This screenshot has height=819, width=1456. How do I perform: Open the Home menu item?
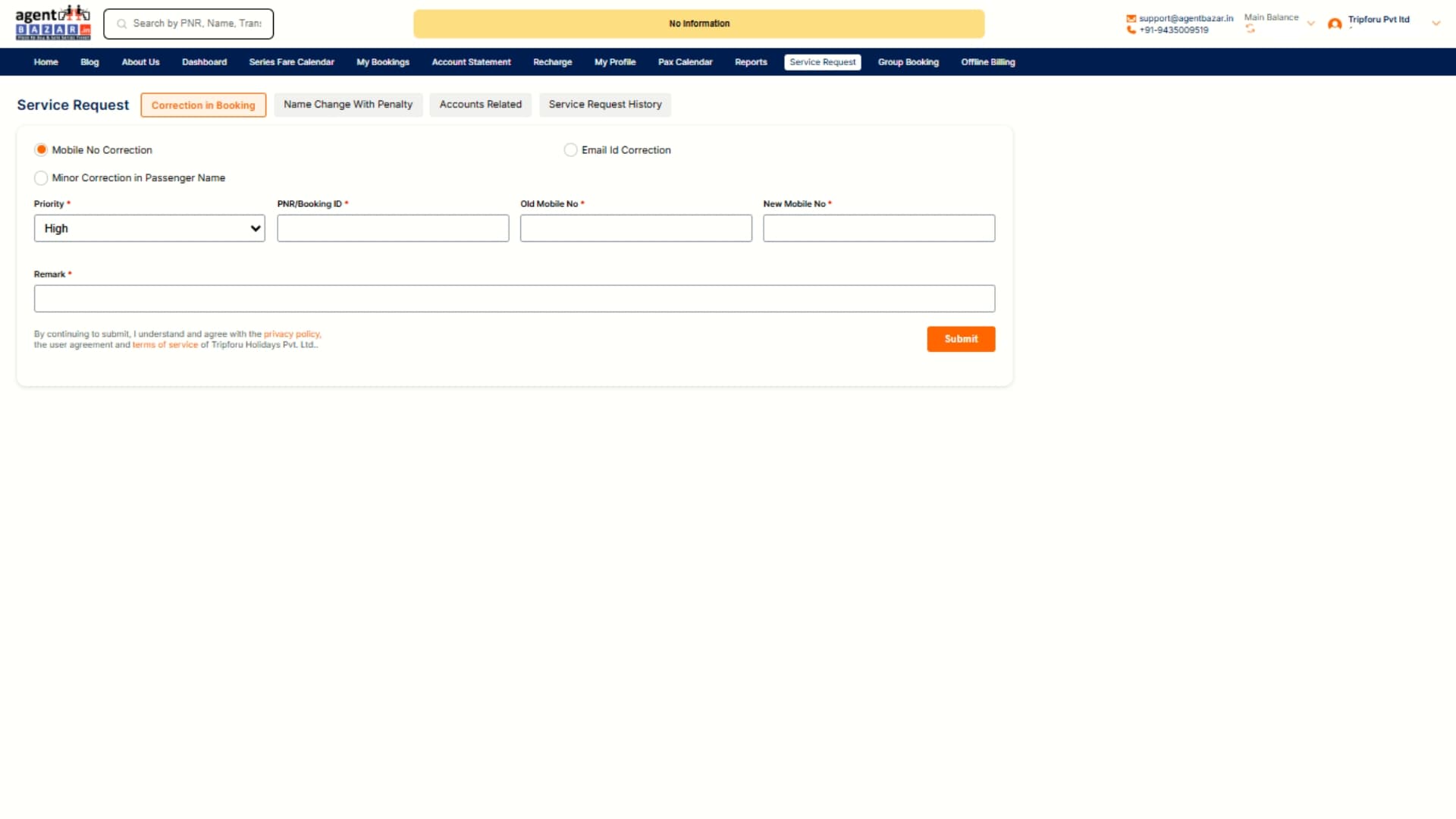point(45,62)
